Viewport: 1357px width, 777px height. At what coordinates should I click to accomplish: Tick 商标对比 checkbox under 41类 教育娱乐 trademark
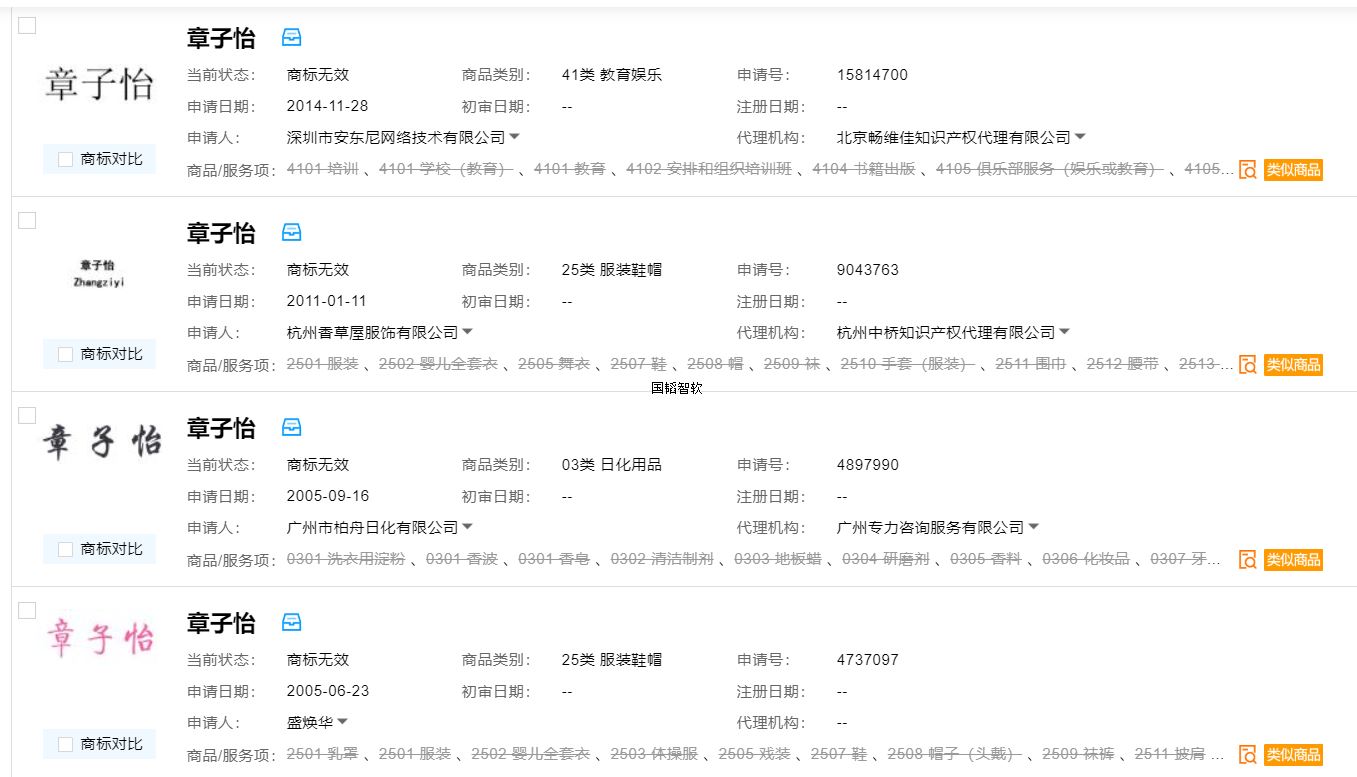(66, 159)
